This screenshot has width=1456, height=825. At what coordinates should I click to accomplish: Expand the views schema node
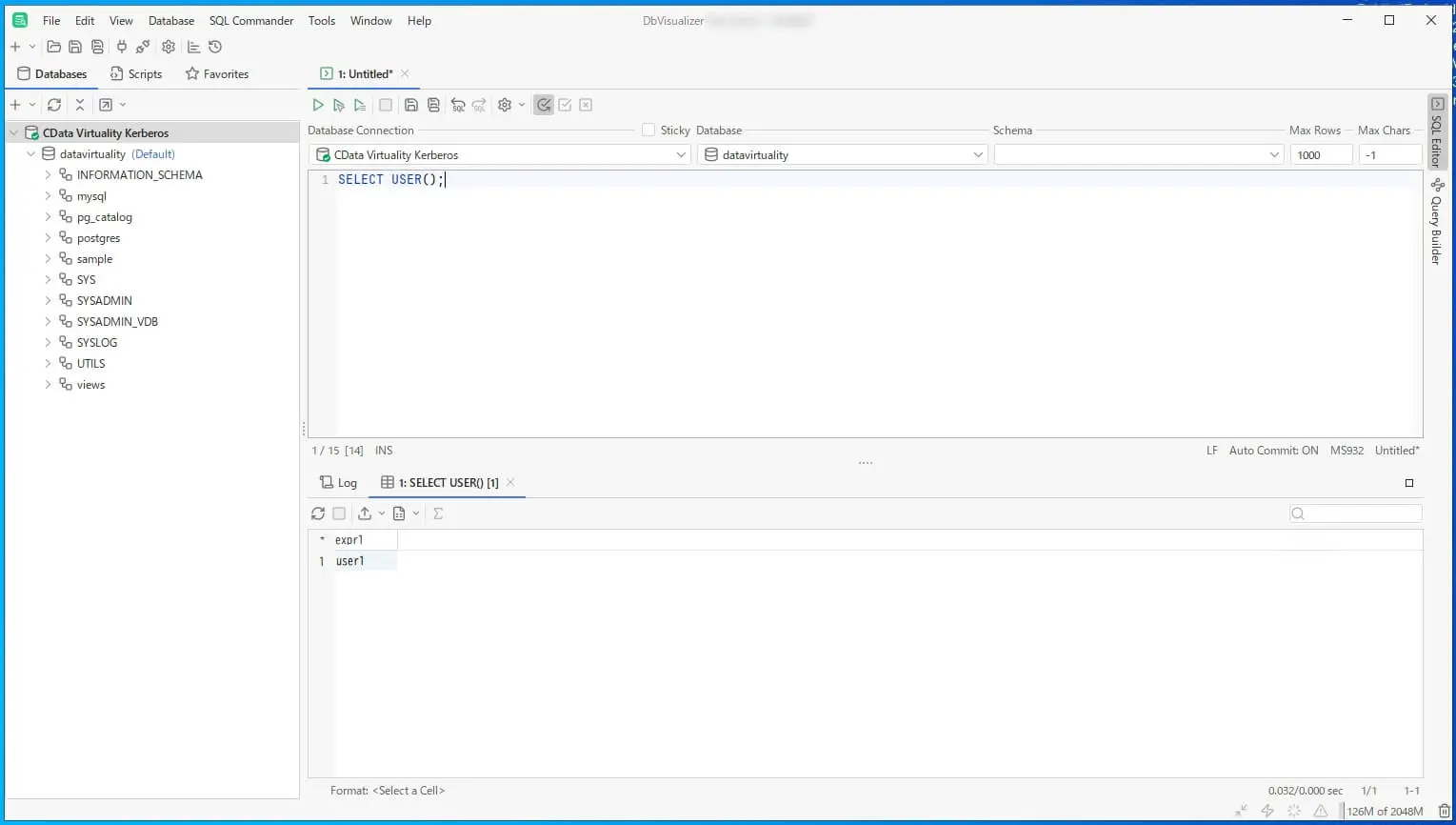(x=49, y=385)
